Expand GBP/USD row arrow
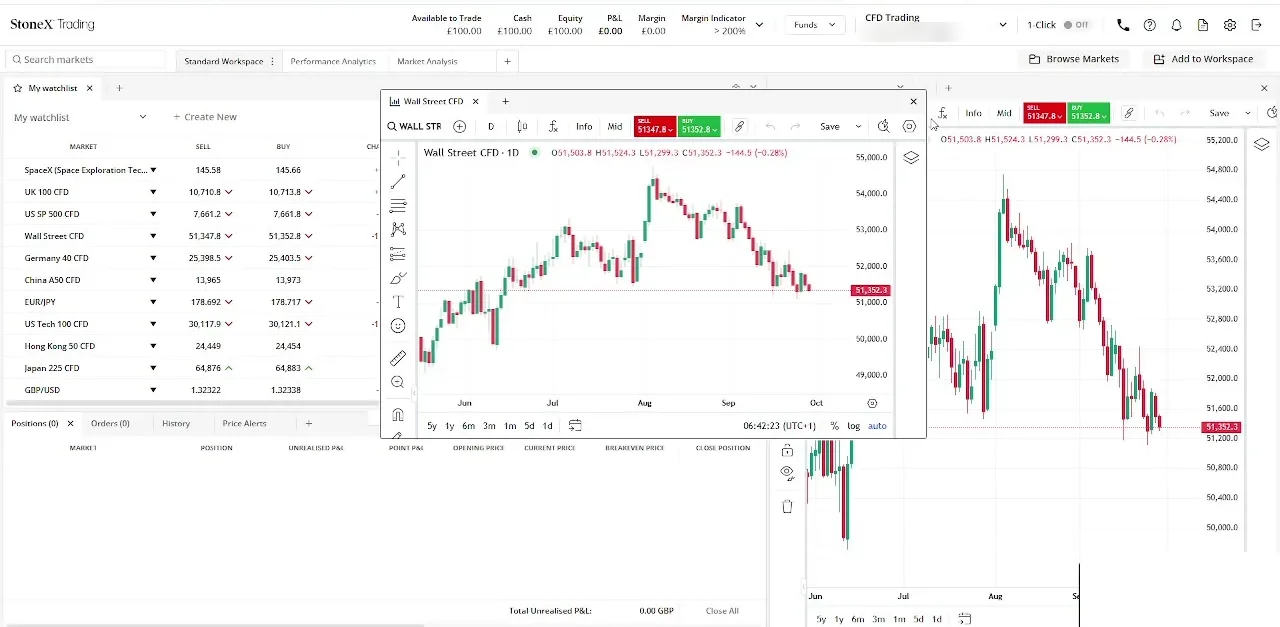Screen dimensions: 1280x627 coord(153,390)
